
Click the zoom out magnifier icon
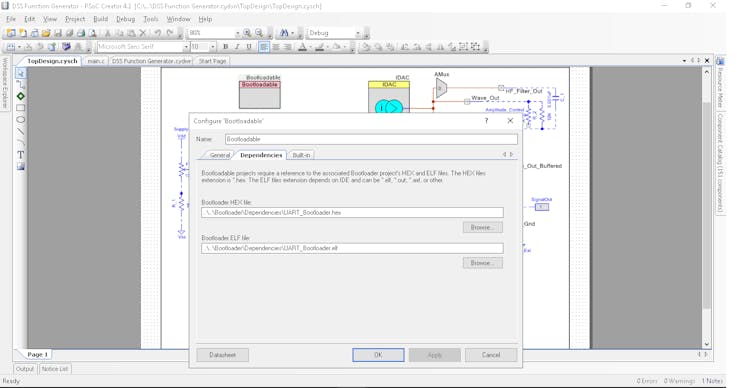(x=259, y=33)
